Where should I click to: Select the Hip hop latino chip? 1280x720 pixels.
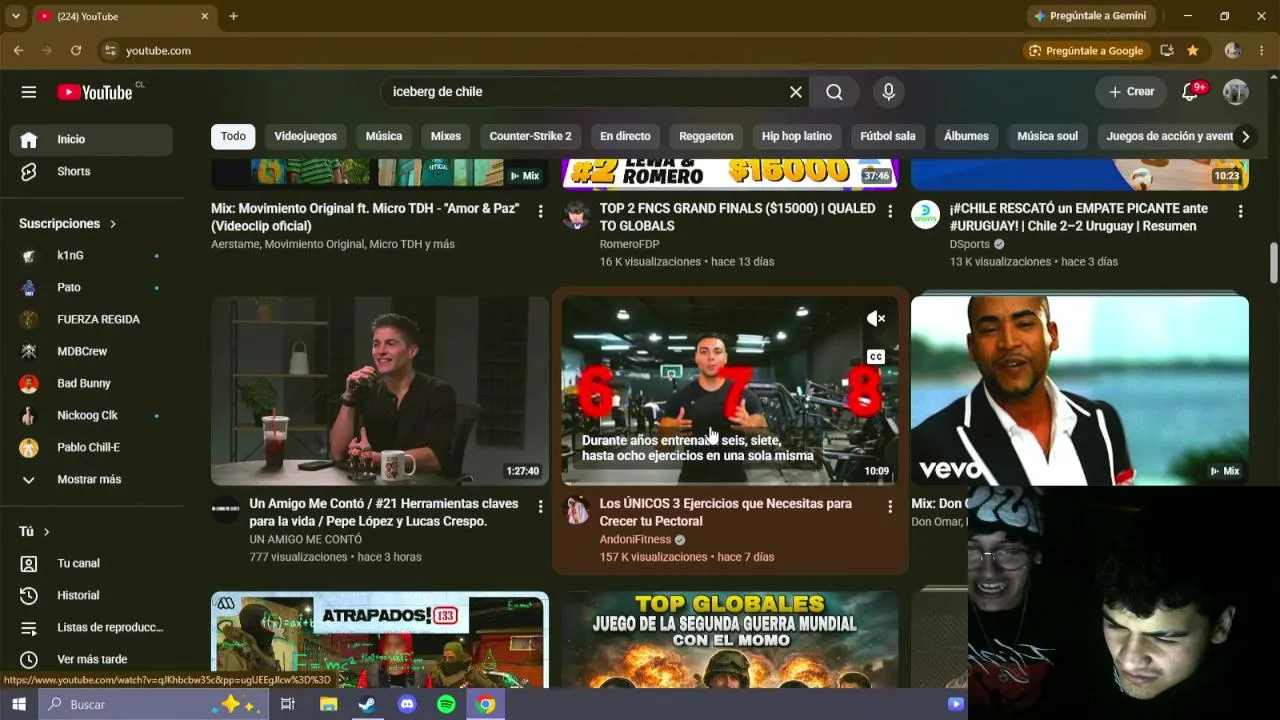797,137
